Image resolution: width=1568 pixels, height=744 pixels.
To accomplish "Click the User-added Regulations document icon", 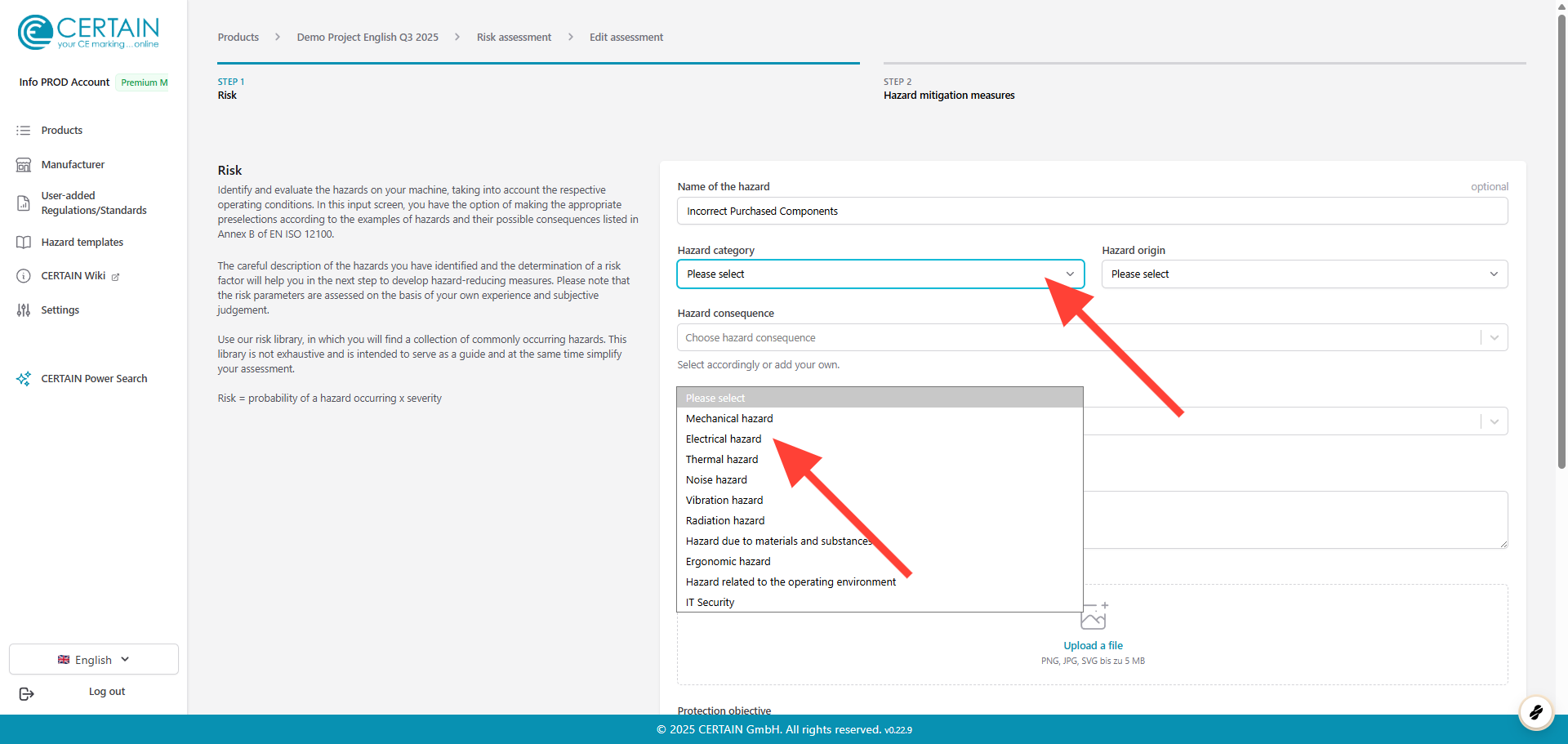I will 24,203.
